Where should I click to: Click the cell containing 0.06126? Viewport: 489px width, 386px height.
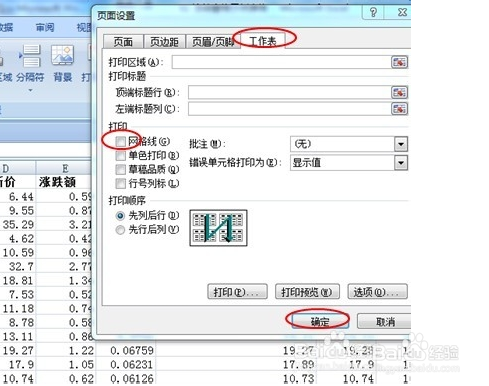(126, 379)
